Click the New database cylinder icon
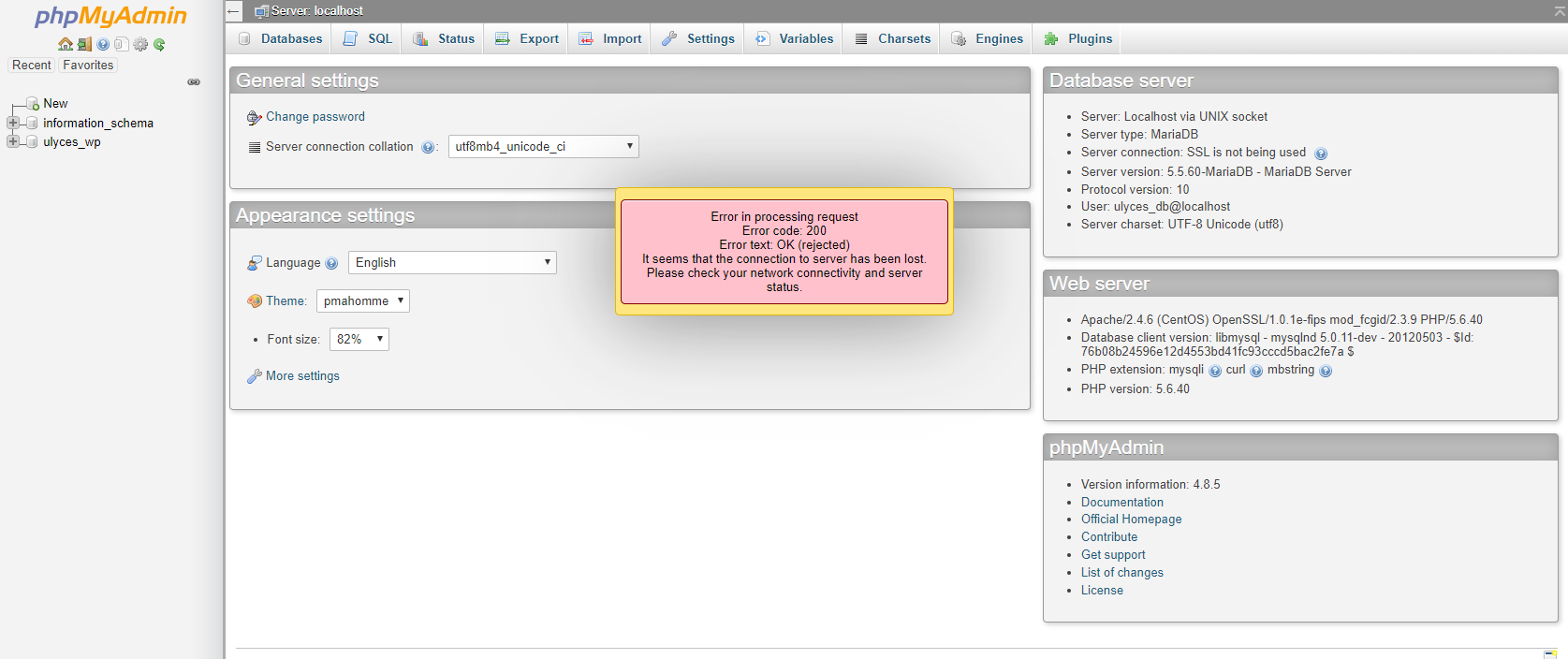1568x659 pixels. (33, 104)
